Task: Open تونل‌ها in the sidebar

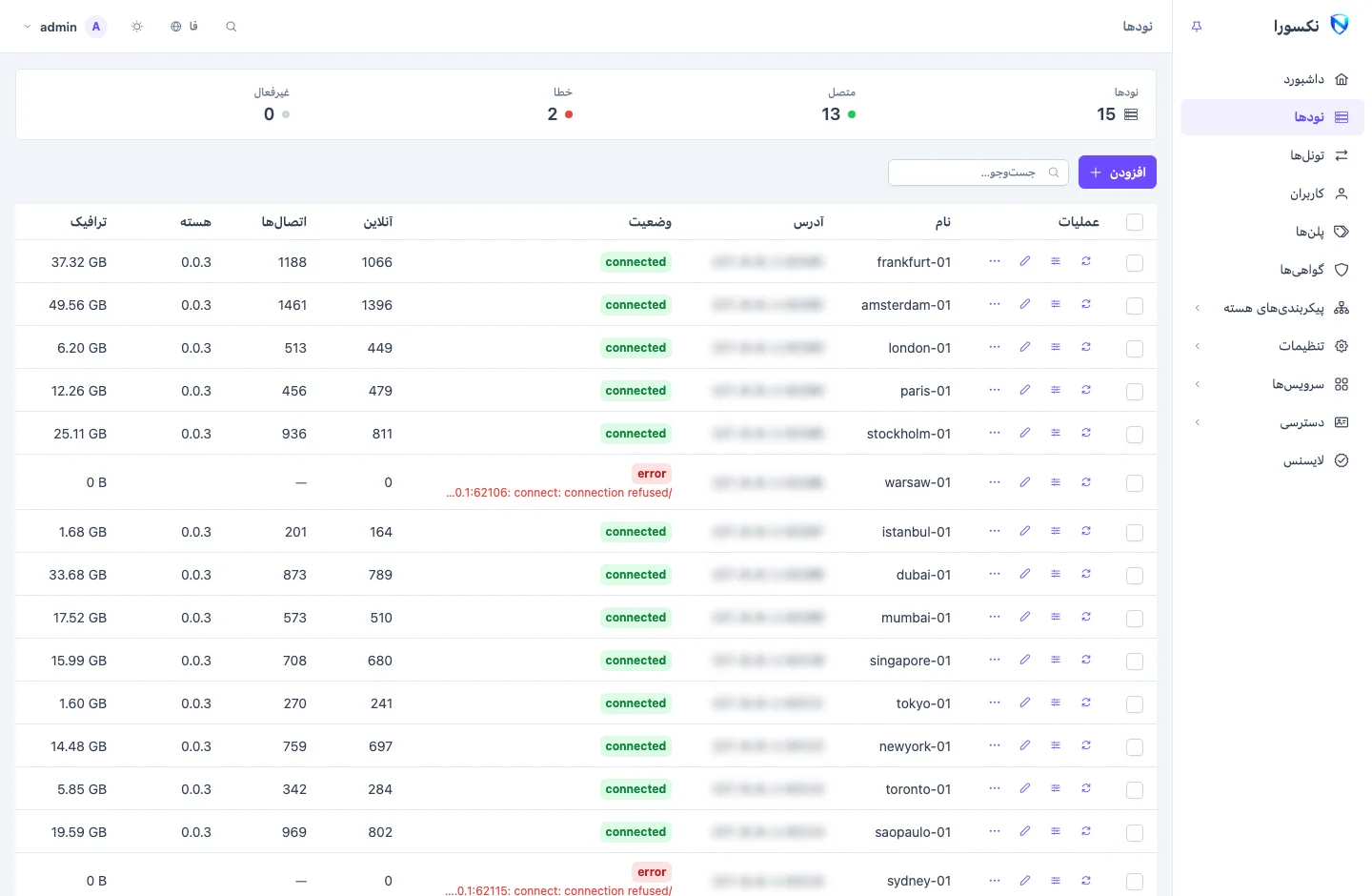Action: click(x=1273, y=155)
